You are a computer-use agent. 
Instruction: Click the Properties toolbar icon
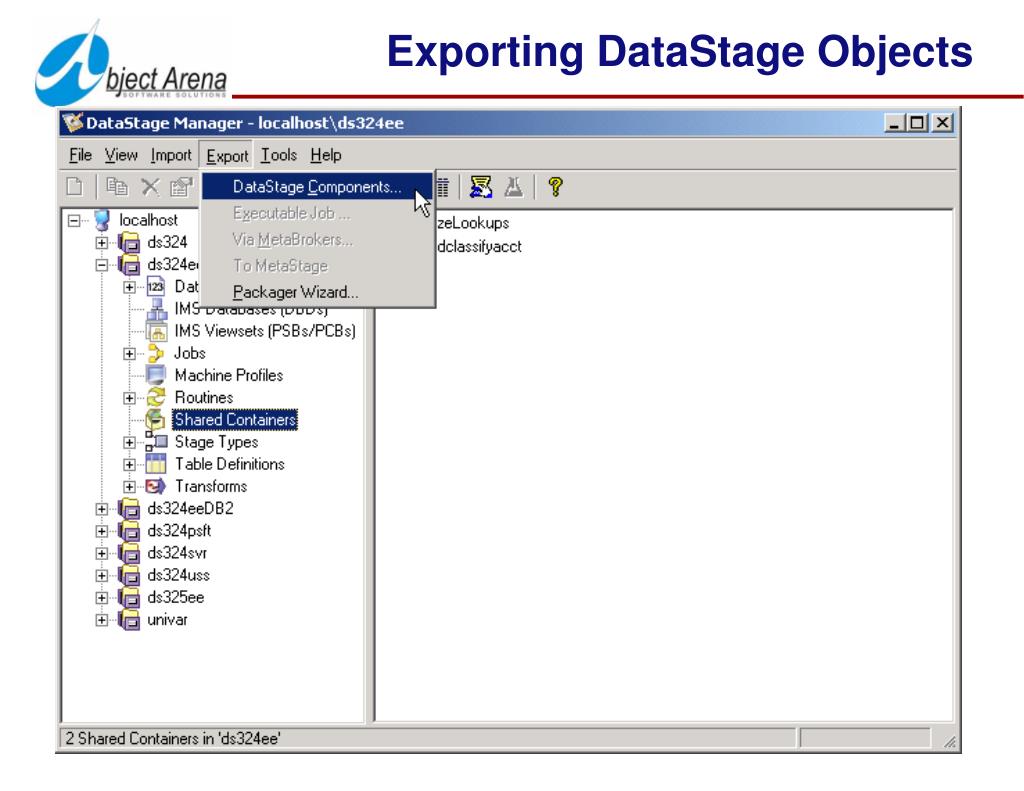[181, 187]
